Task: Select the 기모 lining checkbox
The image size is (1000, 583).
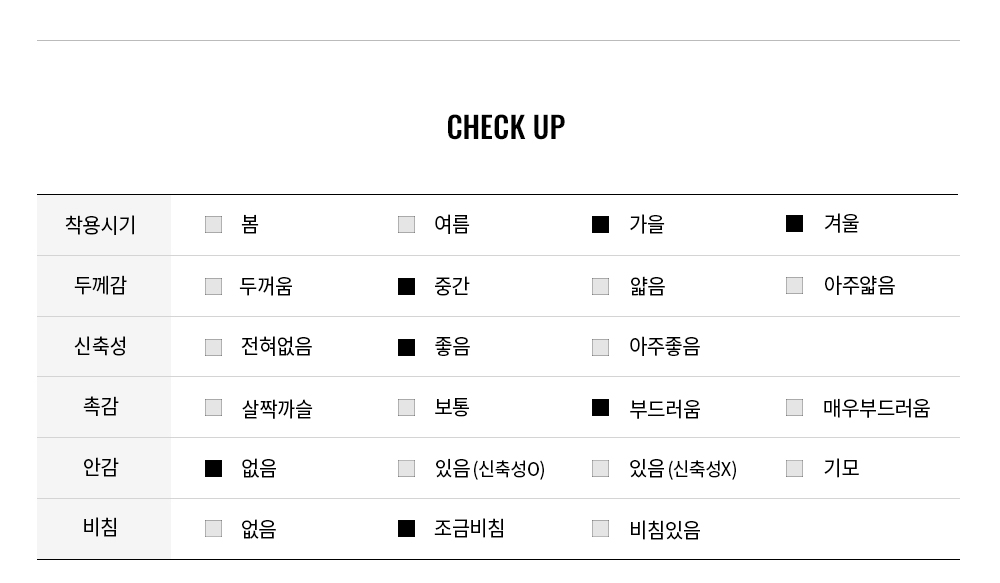Action: click(x=794, y=469)
